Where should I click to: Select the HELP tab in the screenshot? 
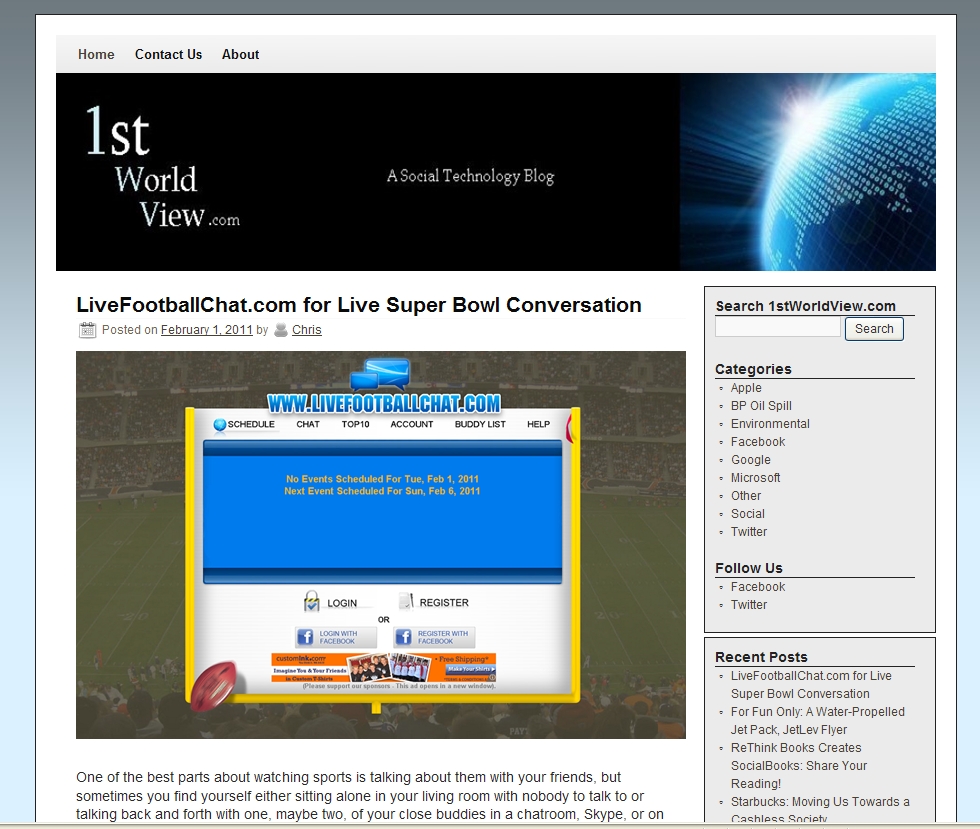pos(539,425)
